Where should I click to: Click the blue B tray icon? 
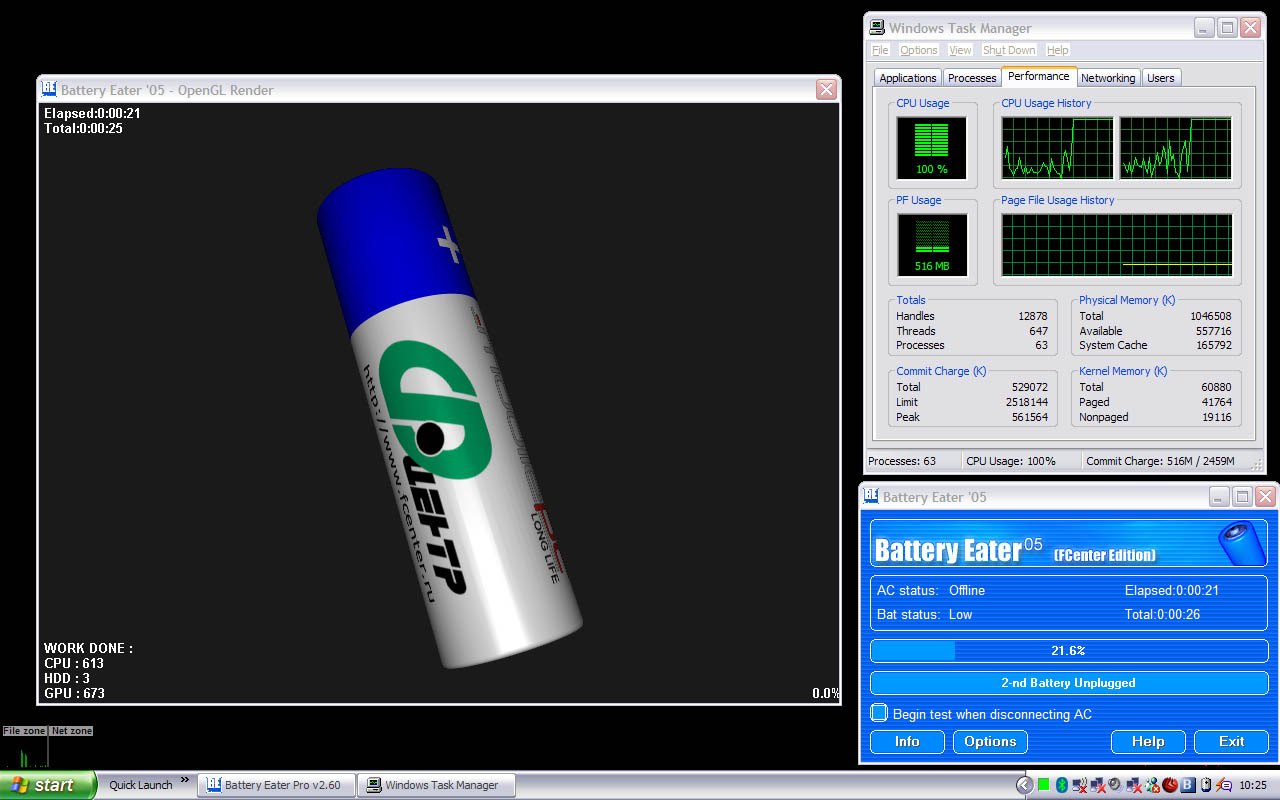[x=1188, y=784]
